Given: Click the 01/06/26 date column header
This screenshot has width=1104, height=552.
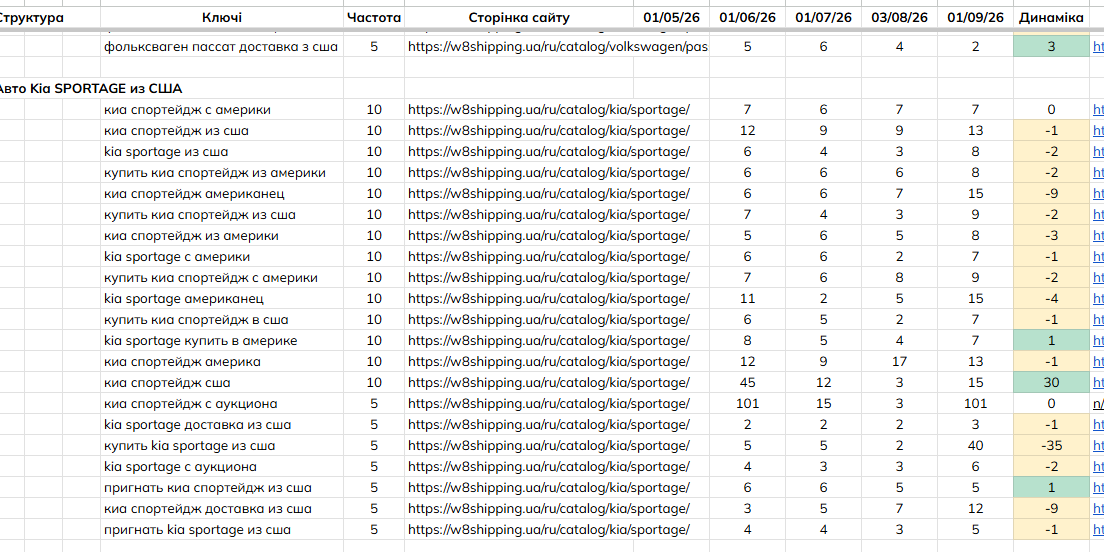Looking at the screenshot, I should coord(747,18).
